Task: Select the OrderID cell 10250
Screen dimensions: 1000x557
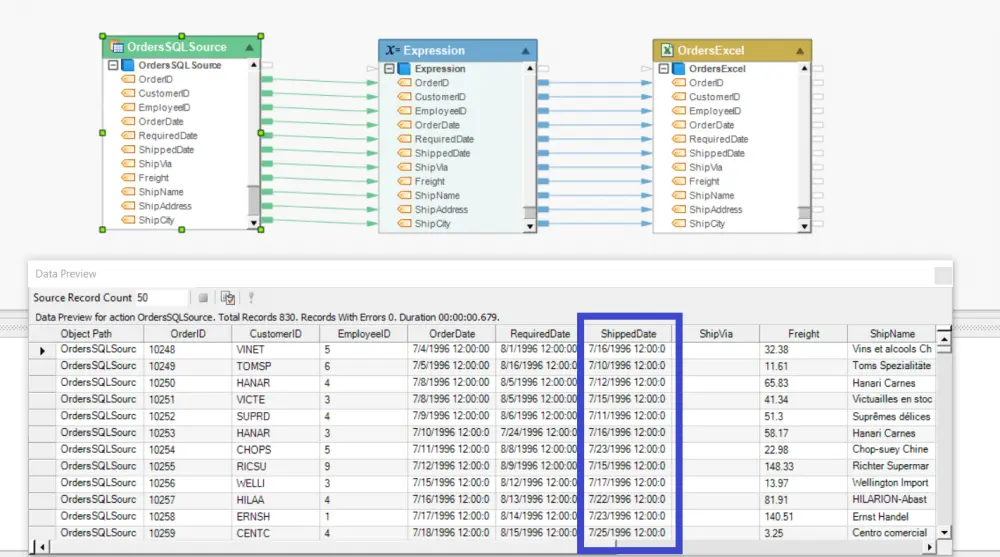Action: pyautogui.click(x=188, y=383)
